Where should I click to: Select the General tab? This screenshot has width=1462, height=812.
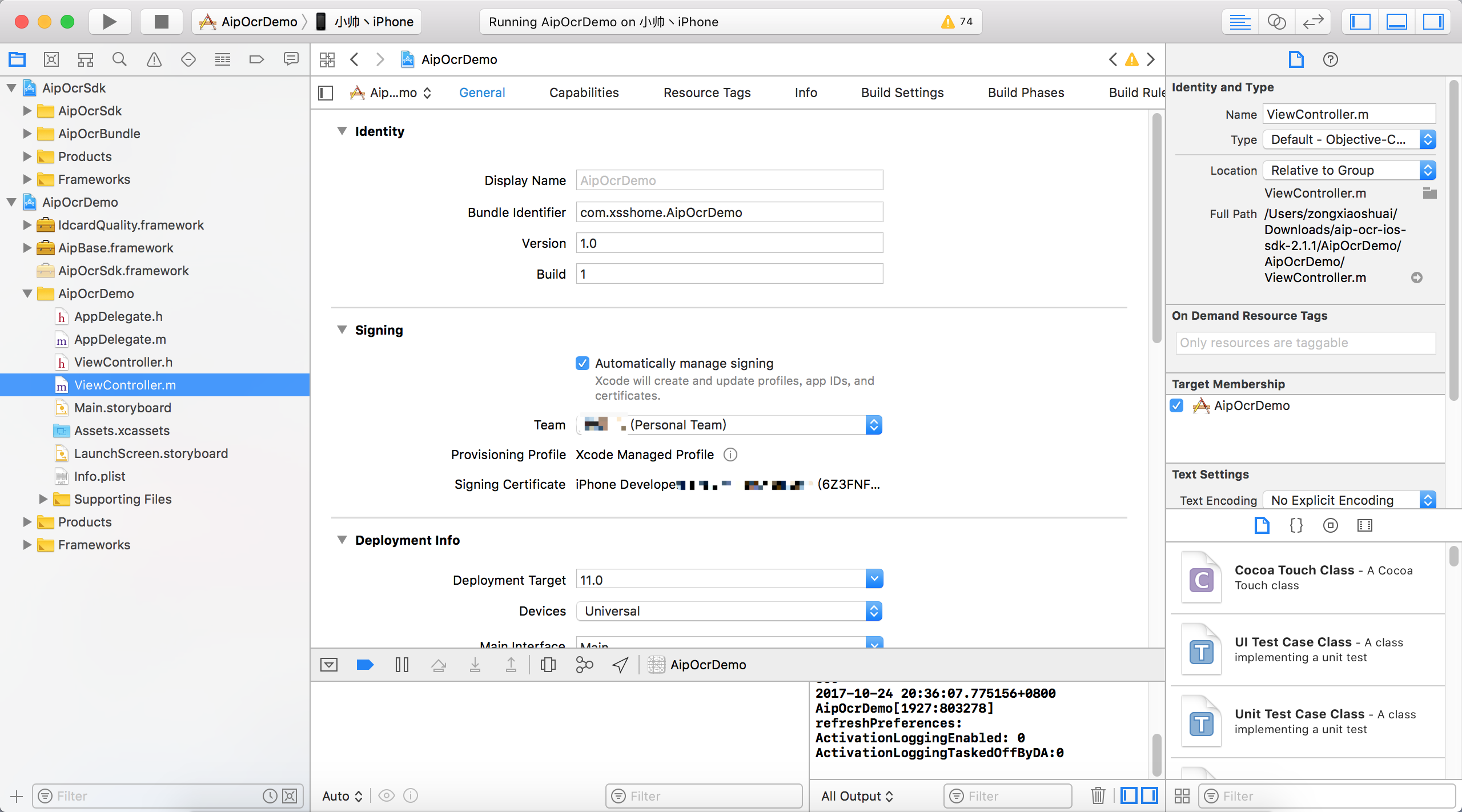pyautogui.click(x=482, y=93)
